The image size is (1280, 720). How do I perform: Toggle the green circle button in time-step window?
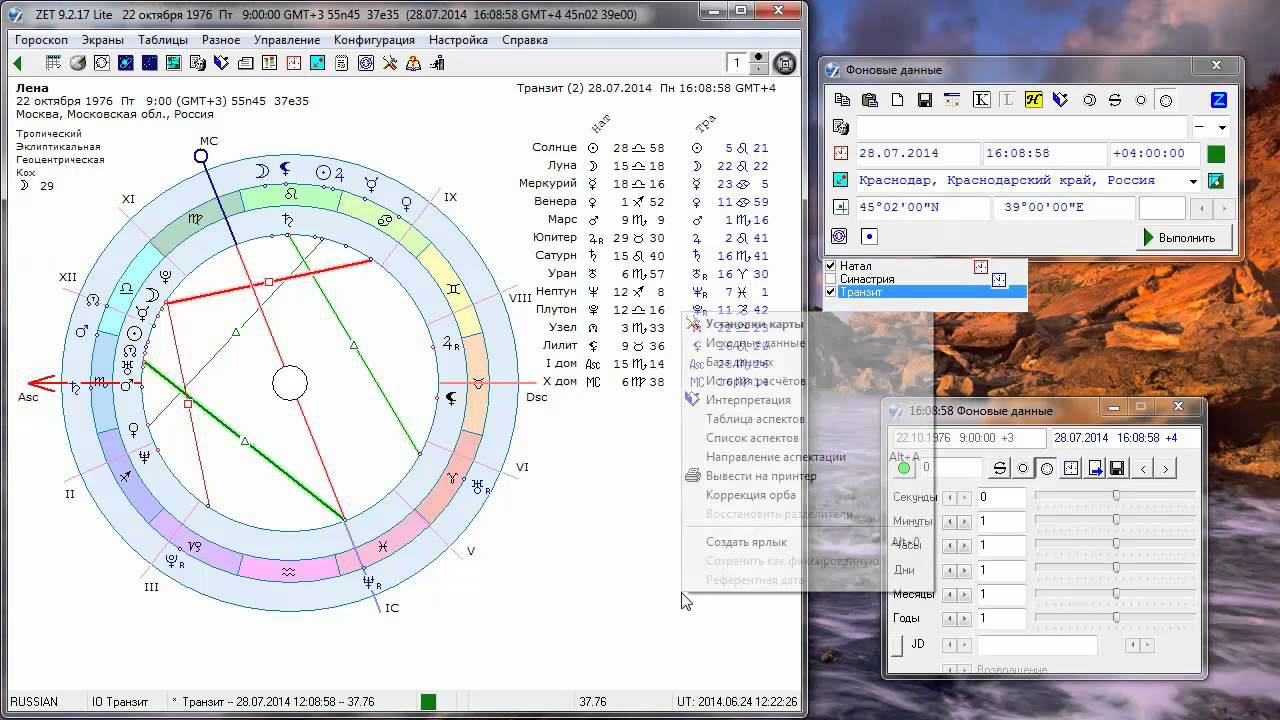click(x=904, y=468)
